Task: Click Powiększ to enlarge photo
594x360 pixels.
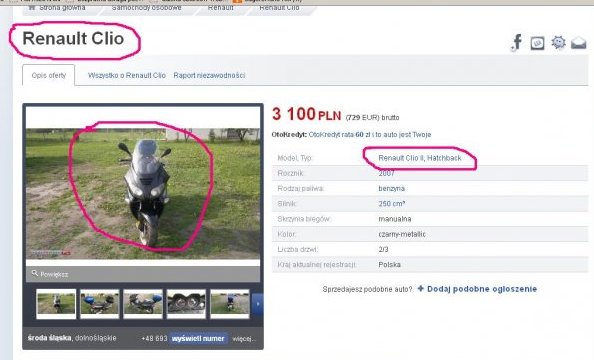Action: click(x=54, y=274)
